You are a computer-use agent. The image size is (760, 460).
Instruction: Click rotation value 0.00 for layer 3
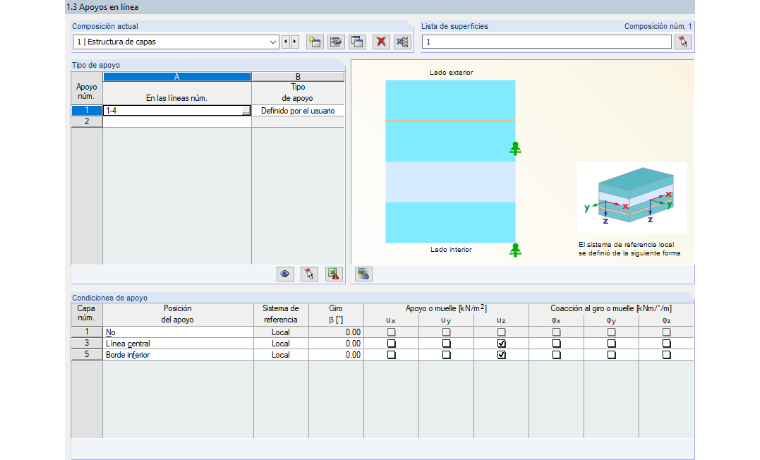click(x=336, y=344)
